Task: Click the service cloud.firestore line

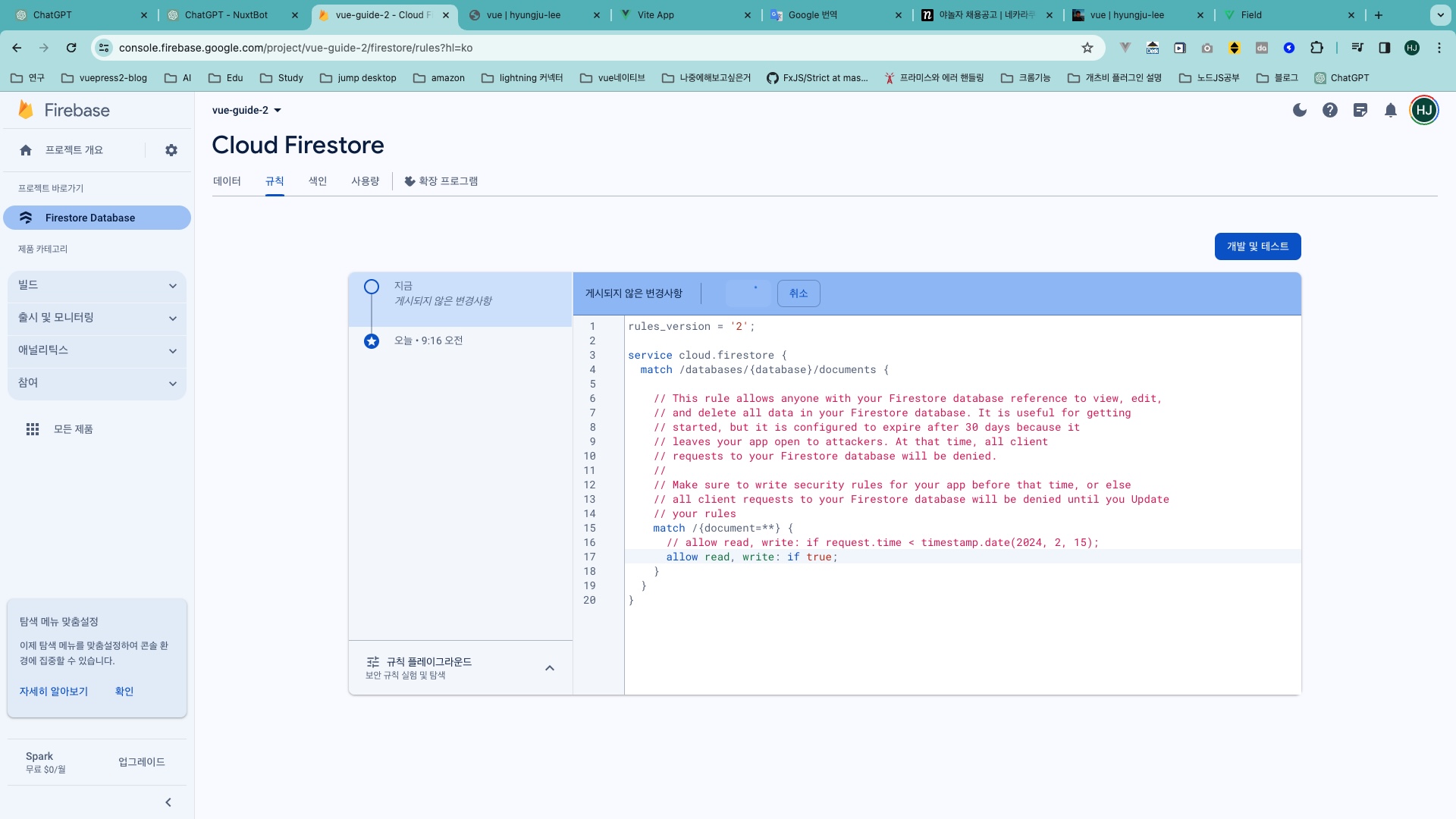Action: pyautogui.click(x=707, y=355)
